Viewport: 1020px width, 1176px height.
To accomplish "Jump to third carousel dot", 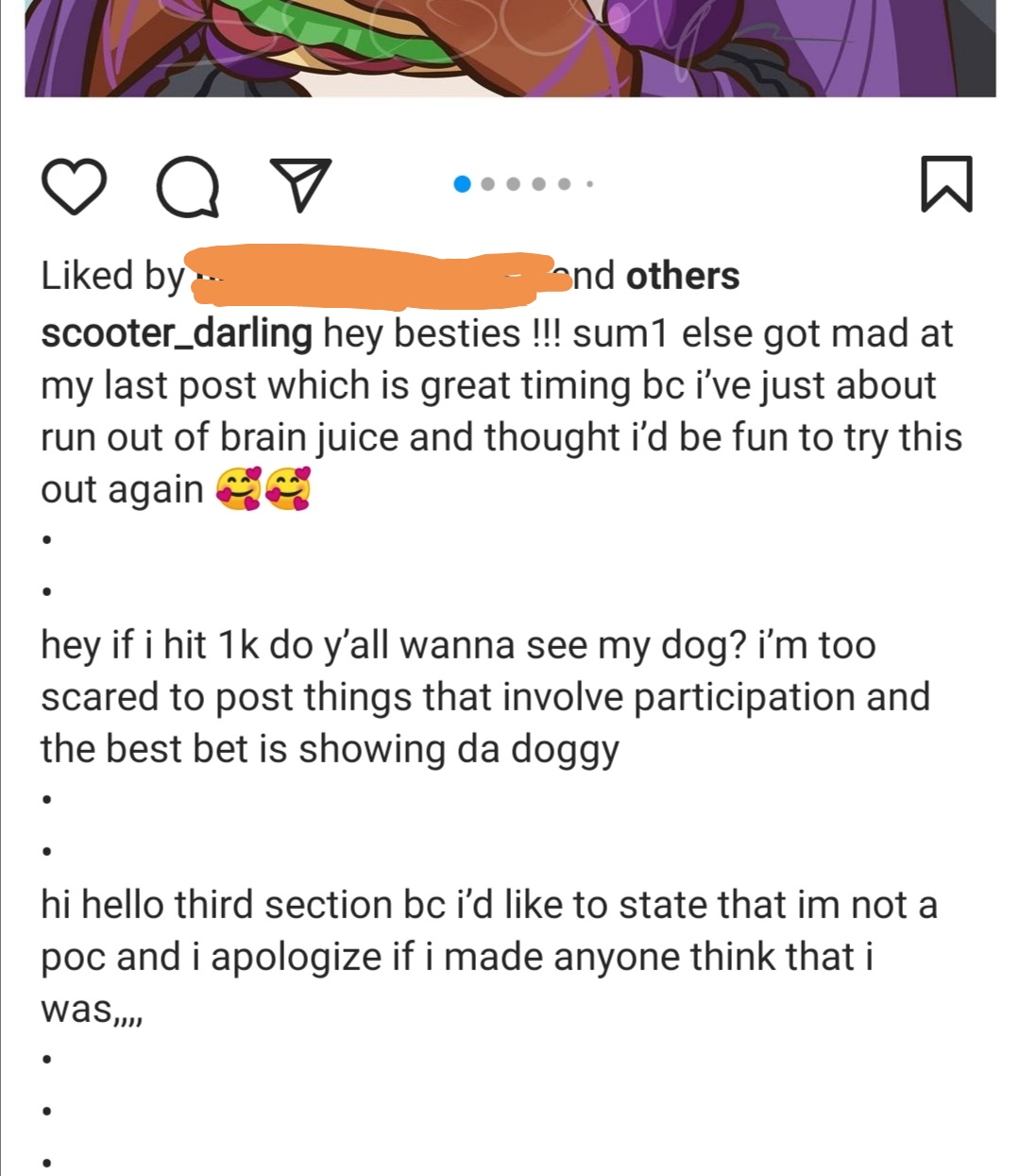I will click(514, 184).
